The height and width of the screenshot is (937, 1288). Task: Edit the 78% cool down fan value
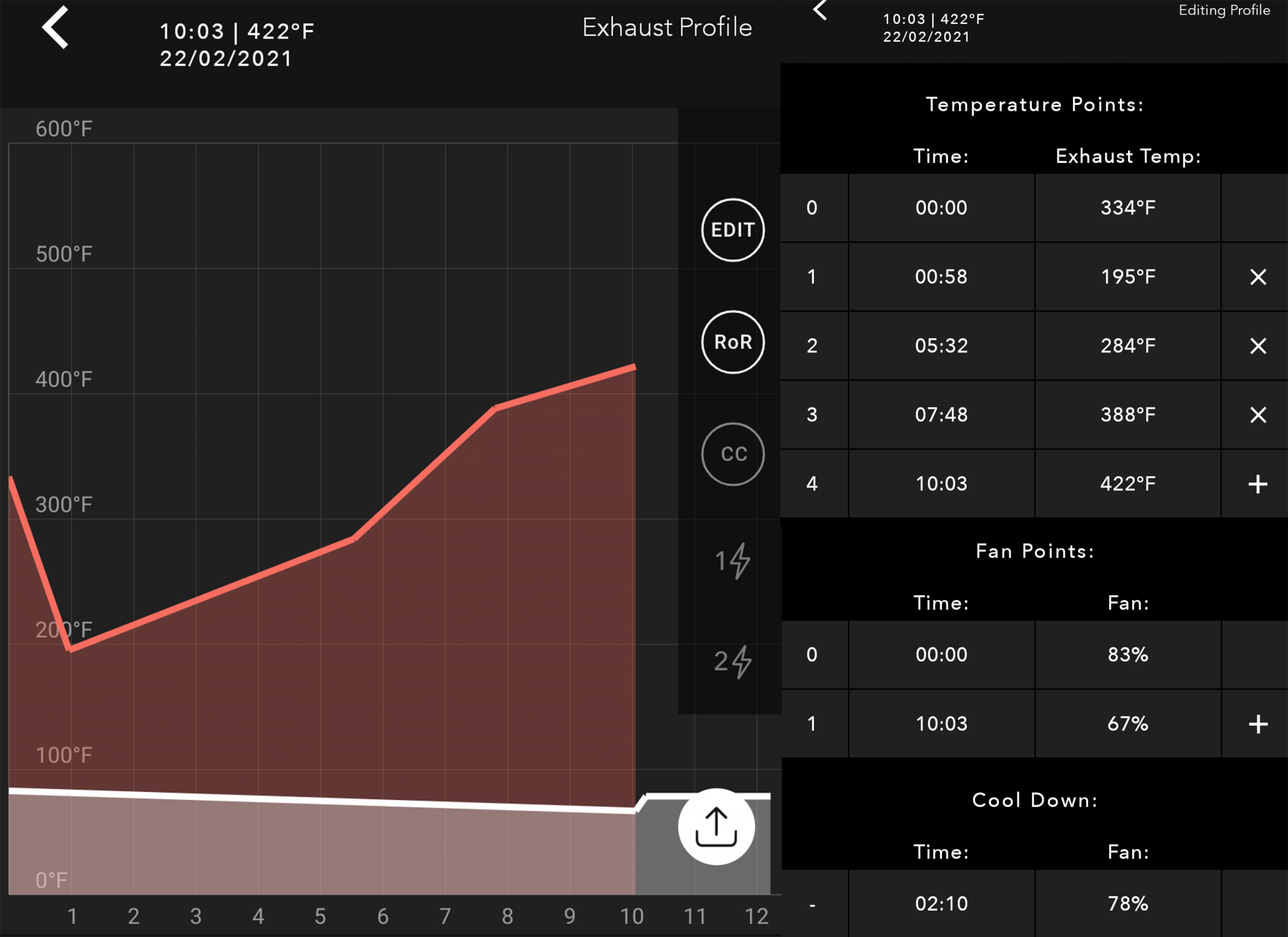click(1128, 903)
